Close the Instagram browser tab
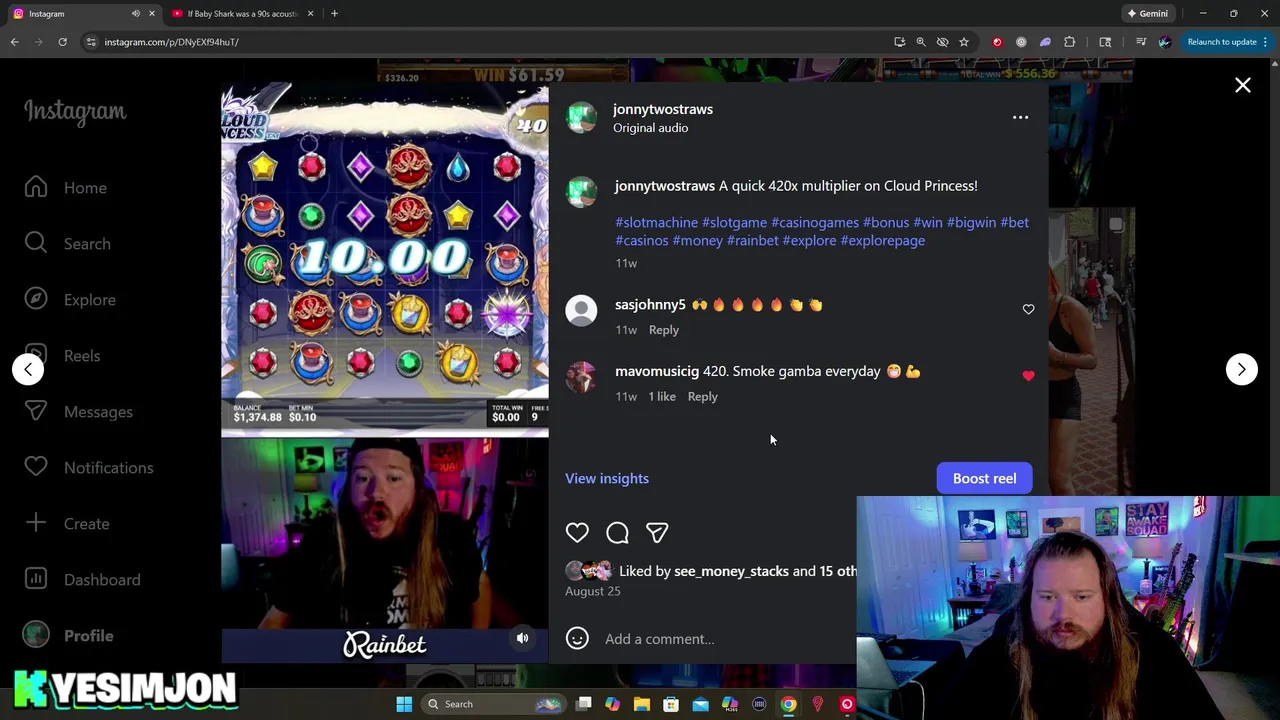 click(x=152, y=14)
